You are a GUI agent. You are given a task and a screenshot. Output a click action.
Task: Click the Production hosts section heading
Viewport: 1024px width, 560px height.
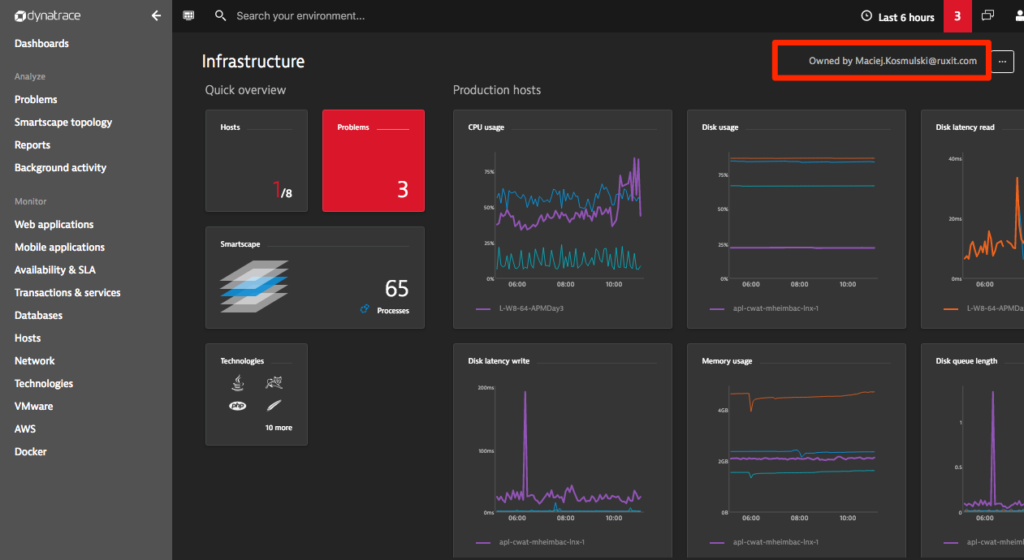pyautogui.click(x=496, y=90)
